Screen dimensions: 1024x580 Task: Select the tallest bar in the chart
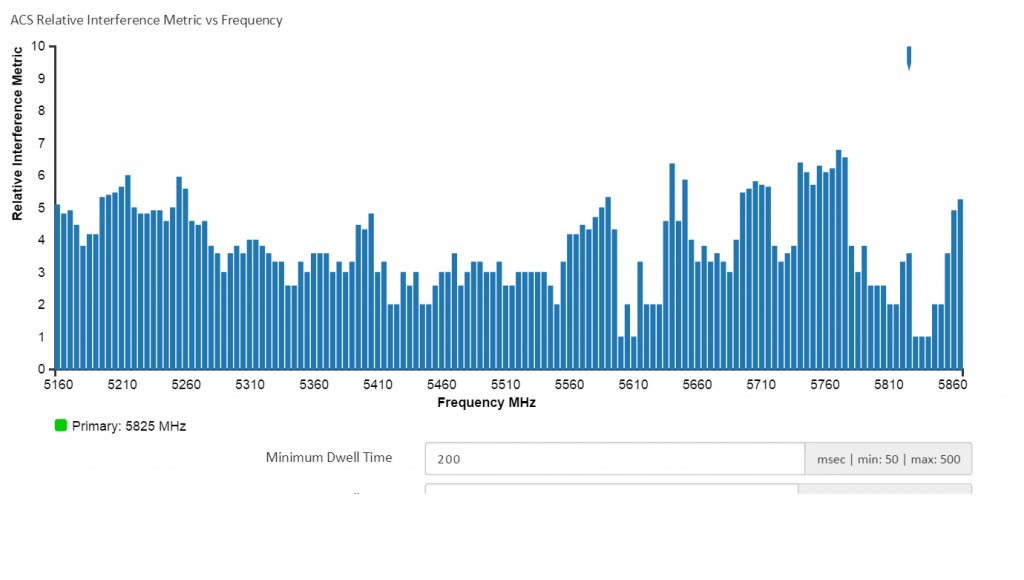pos(838,260)
